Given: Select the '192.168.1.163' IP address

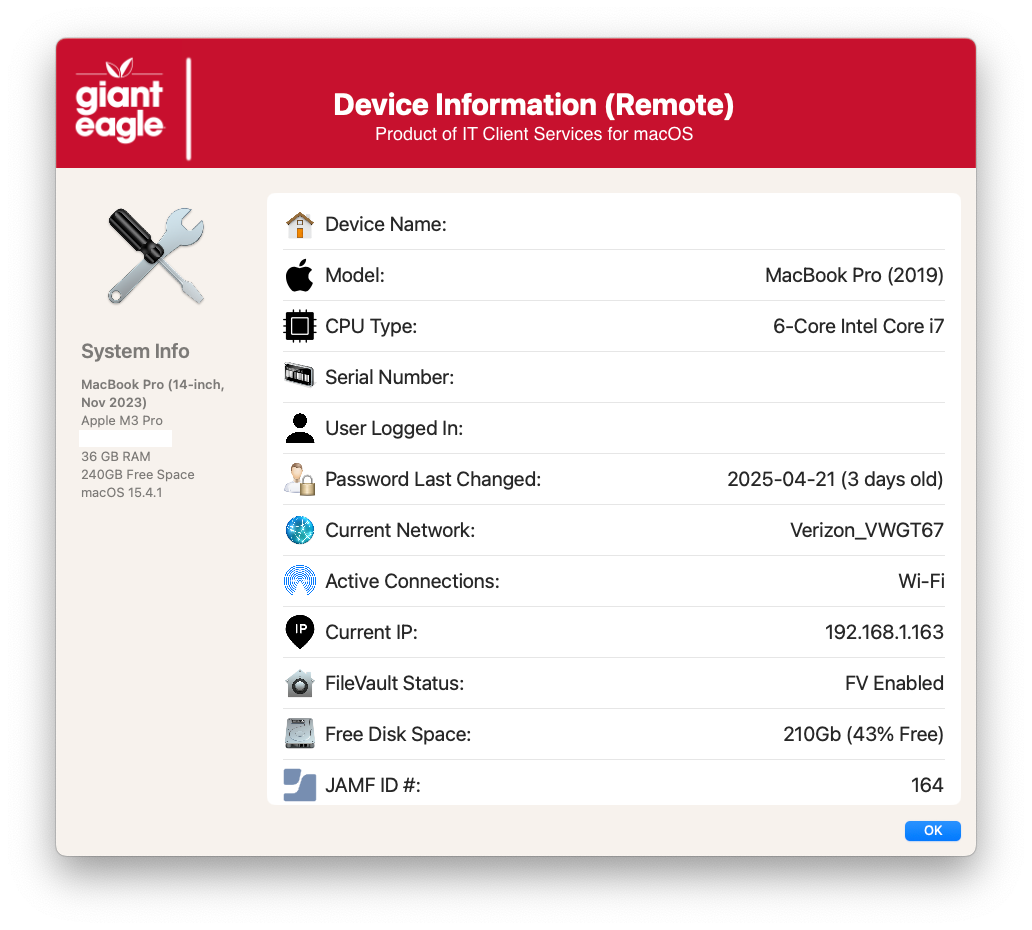Looking at the screenshot, I should coord(884,632).
